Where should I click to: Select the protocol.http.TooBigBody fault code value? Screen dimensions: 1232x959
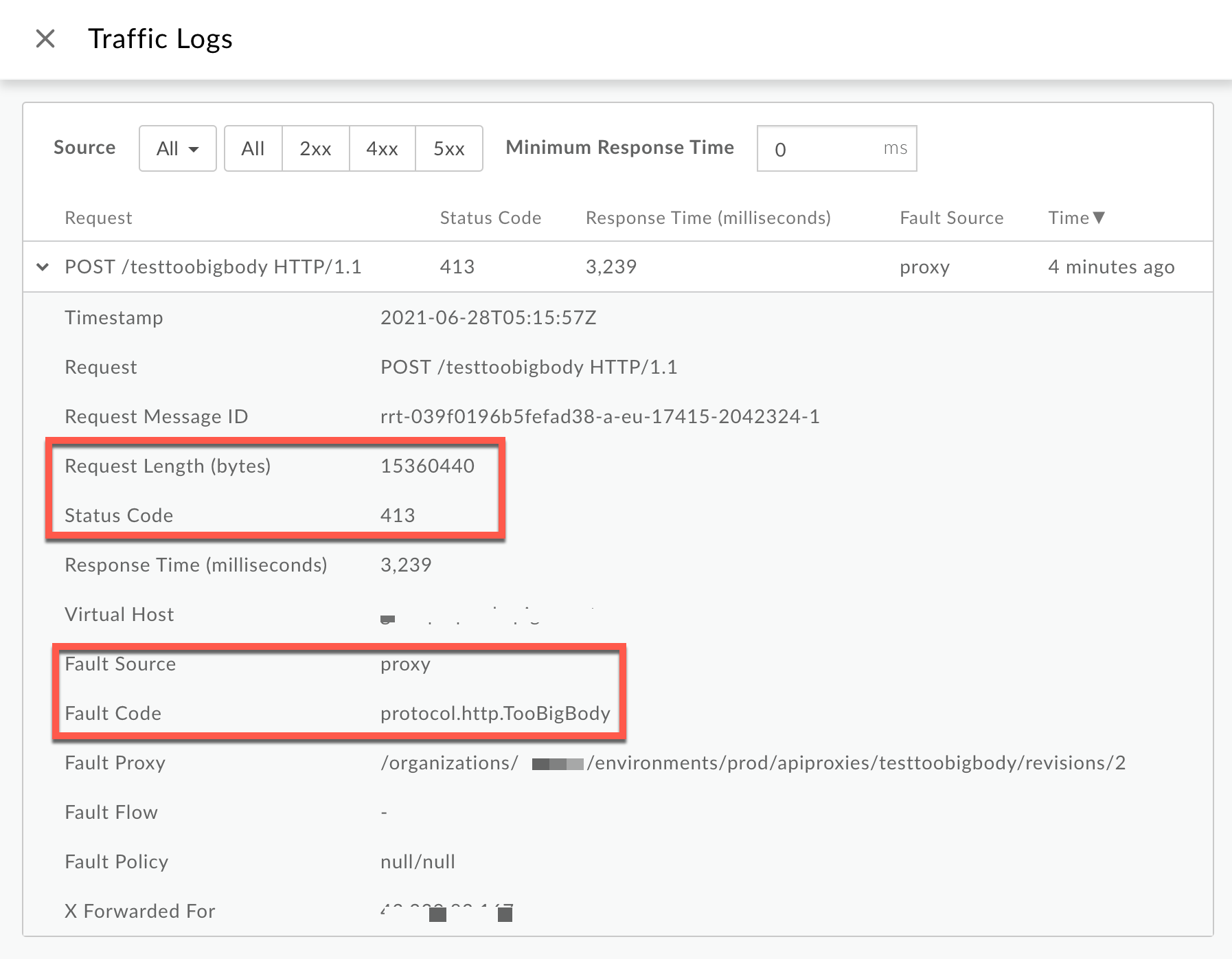coord(495,713)
